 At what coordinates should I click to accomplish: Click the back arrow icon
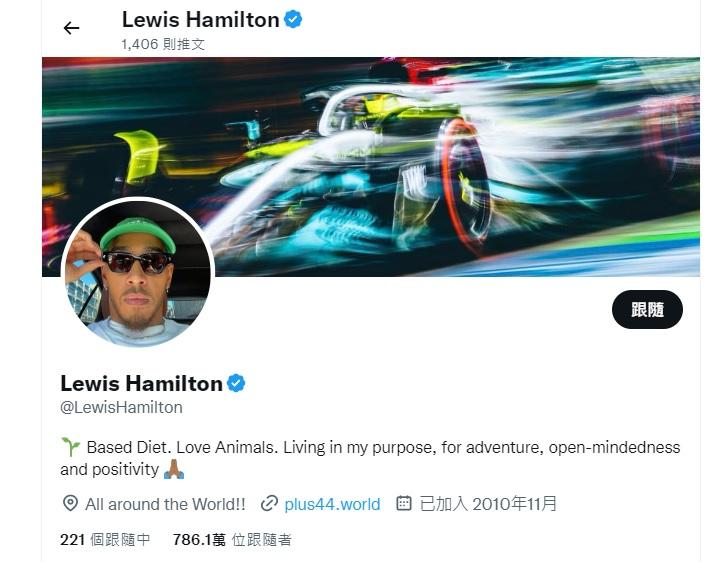(x=71, y=28)
